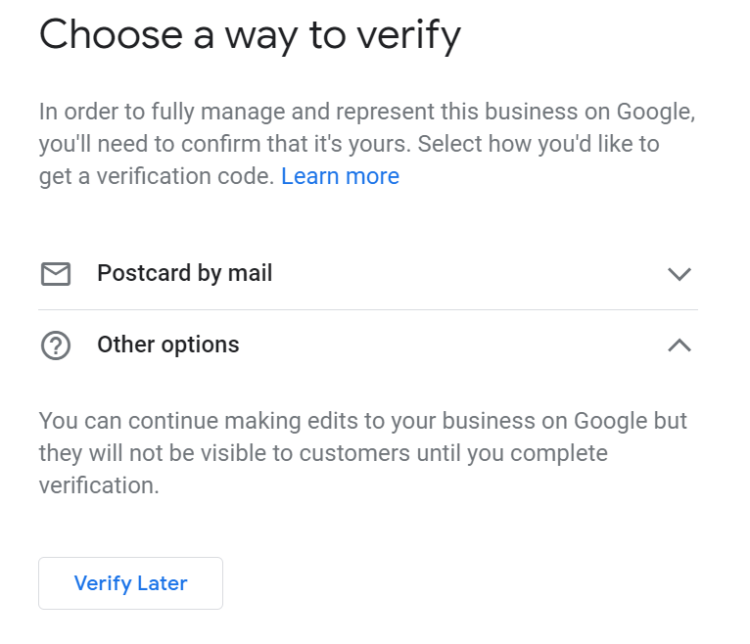Click the envelope icon beside Postcard by mail
The width and height of the screenshot is (750, 644).
click(55, 273)
